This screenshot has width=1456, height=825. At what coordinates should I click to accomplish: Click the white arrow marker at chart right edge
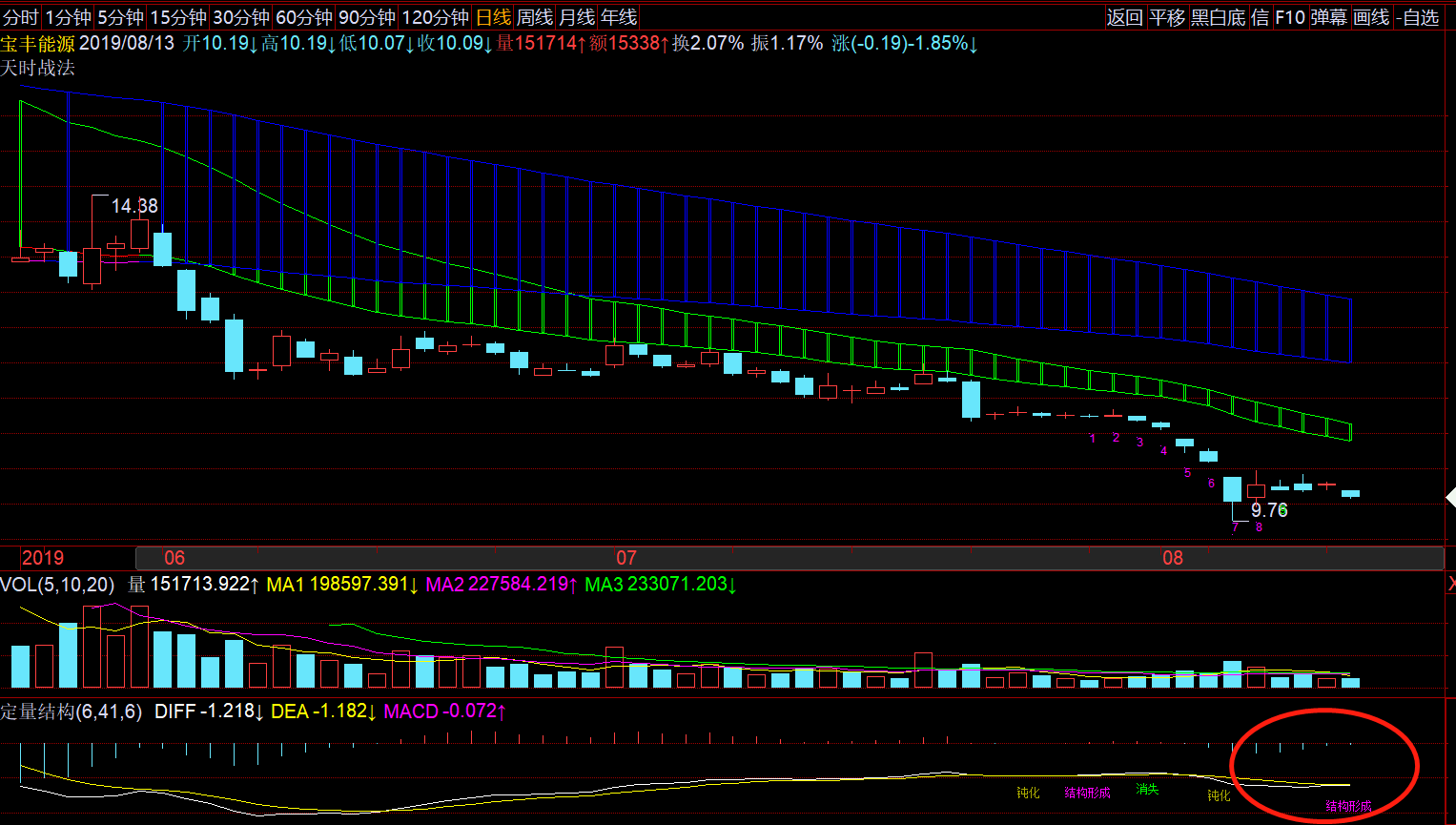(1450, 498)
